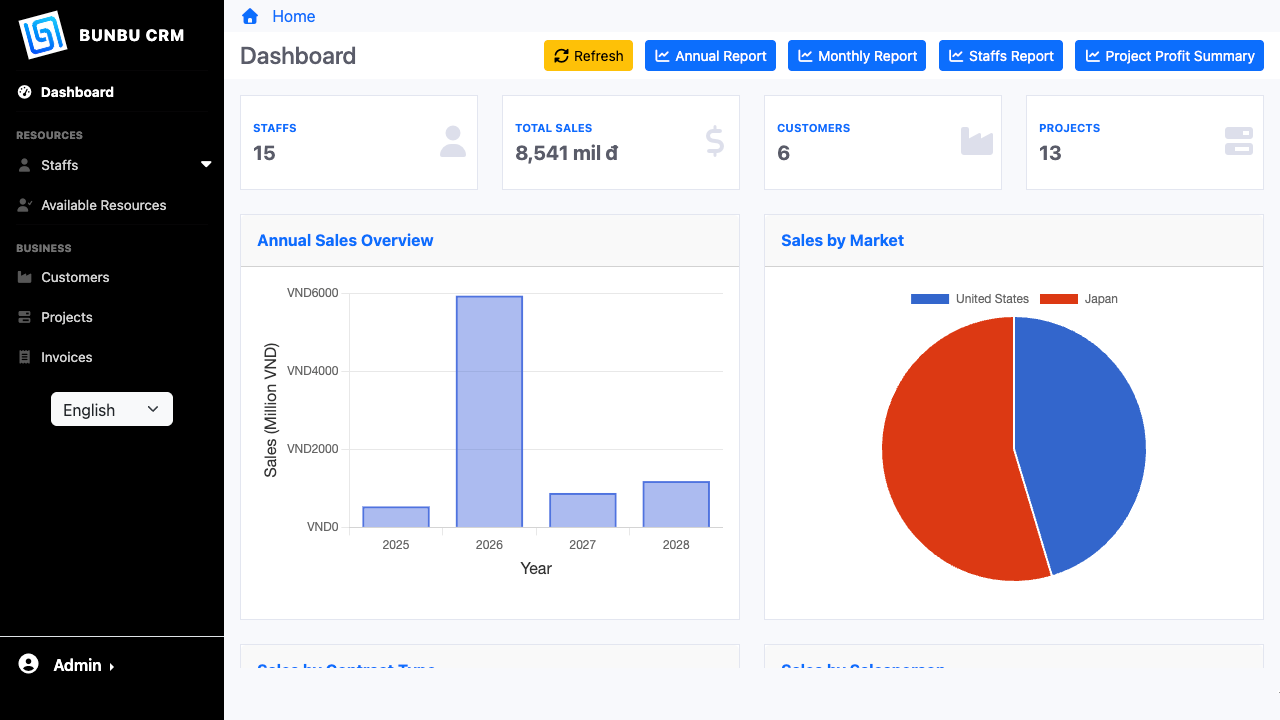Click the 2028 bar in Annual Sales chart
Screen dimensions: 1280x720
click(x=676, y=504)
